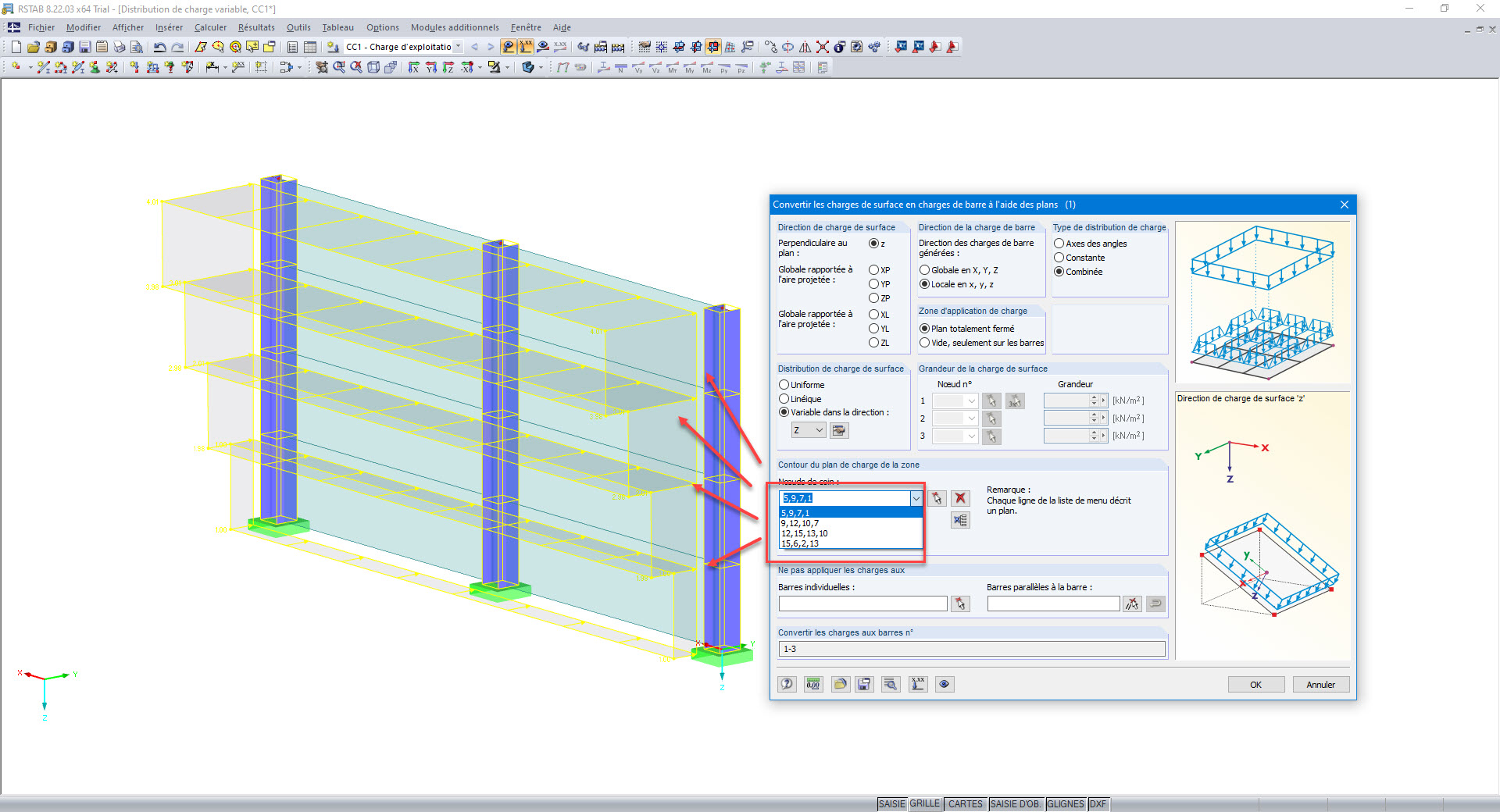Click the Open file folder icon
This screenshot has width=1500, height=812.
[33, 47]
